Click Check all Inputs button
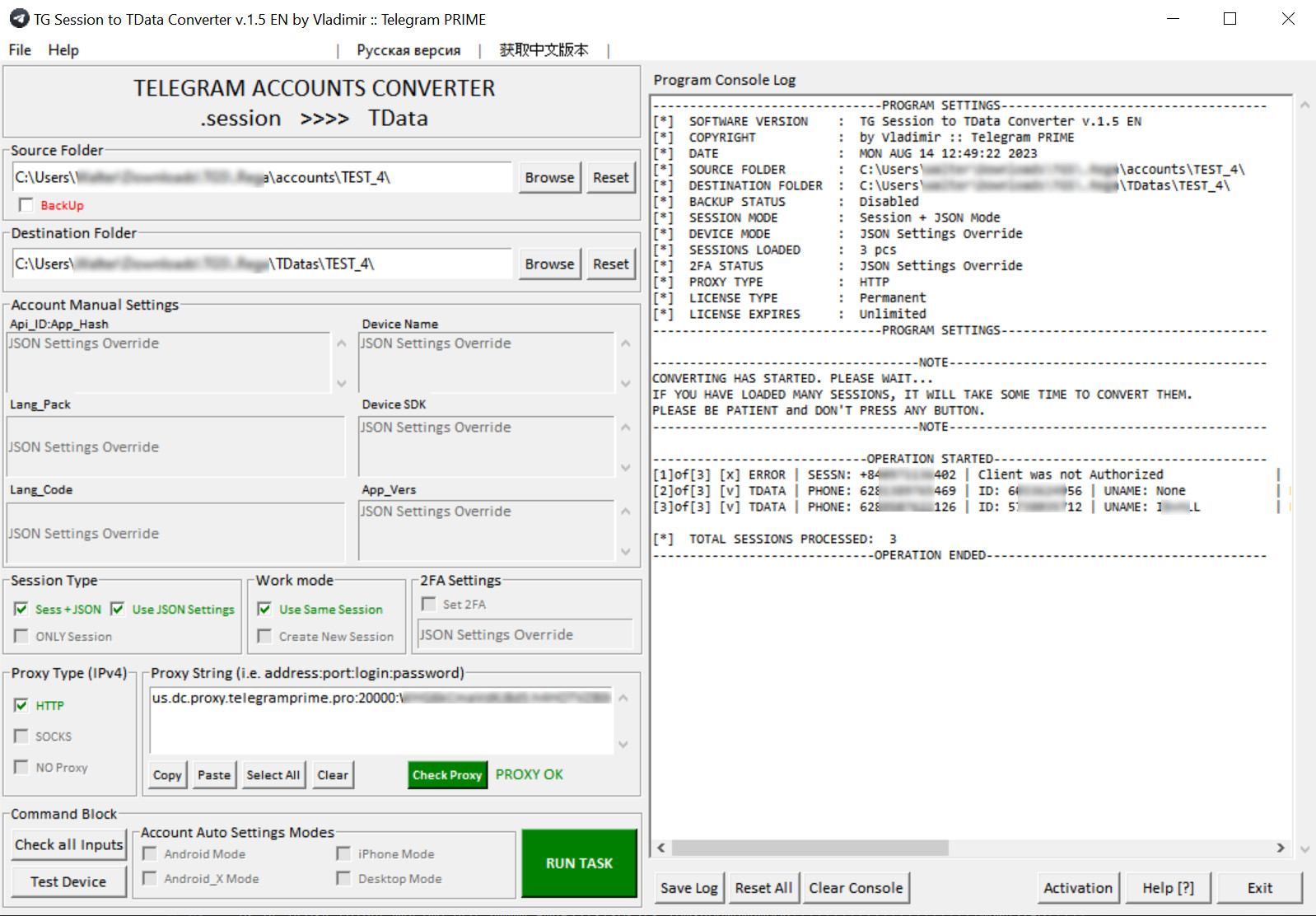The height and width of the screenshot is (916, 1316). [69, 844]
